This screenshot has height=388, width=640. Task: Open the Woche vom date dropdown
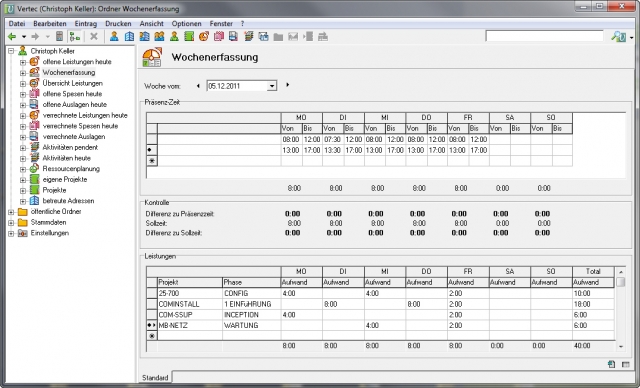click(272, 86)
